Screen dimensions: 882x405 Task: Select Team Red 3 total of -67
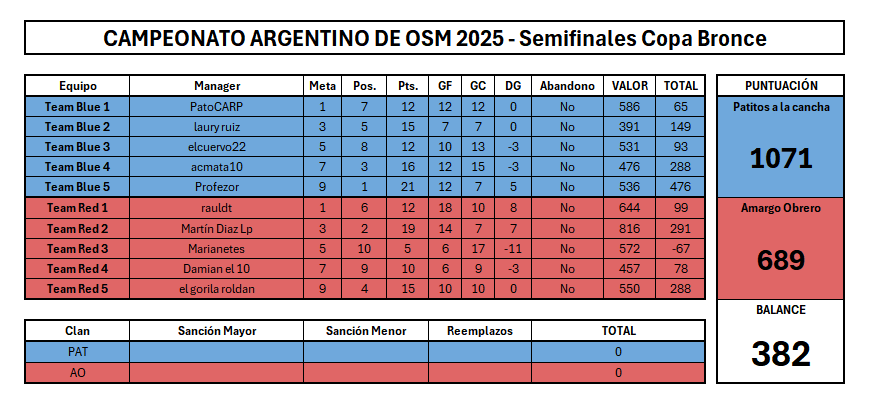(681, 249)
